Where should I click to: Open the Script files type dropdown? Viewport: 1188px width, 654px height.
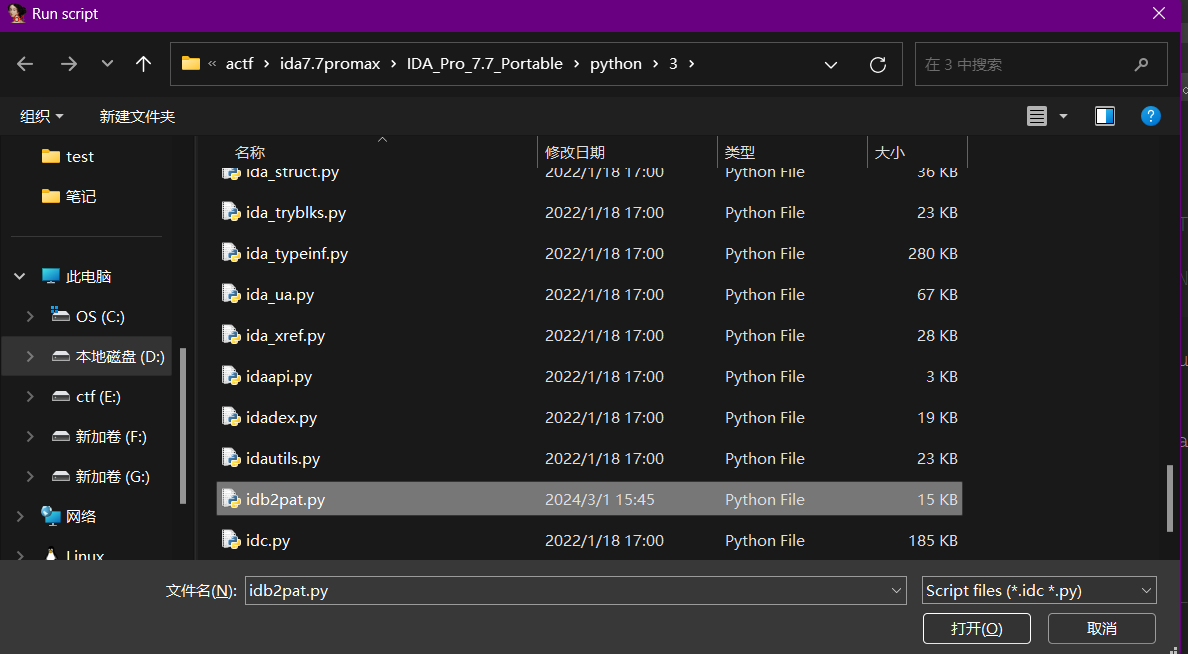pyautogui.click(x=1039, y=591)
